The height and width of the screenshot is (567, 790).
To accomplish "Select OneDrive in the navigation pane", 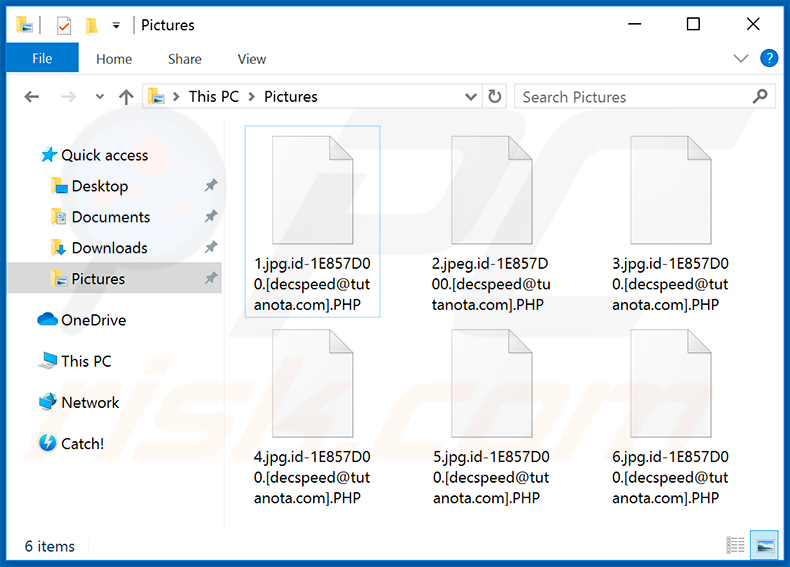I will pyautogui.click(x=93, y=320).
